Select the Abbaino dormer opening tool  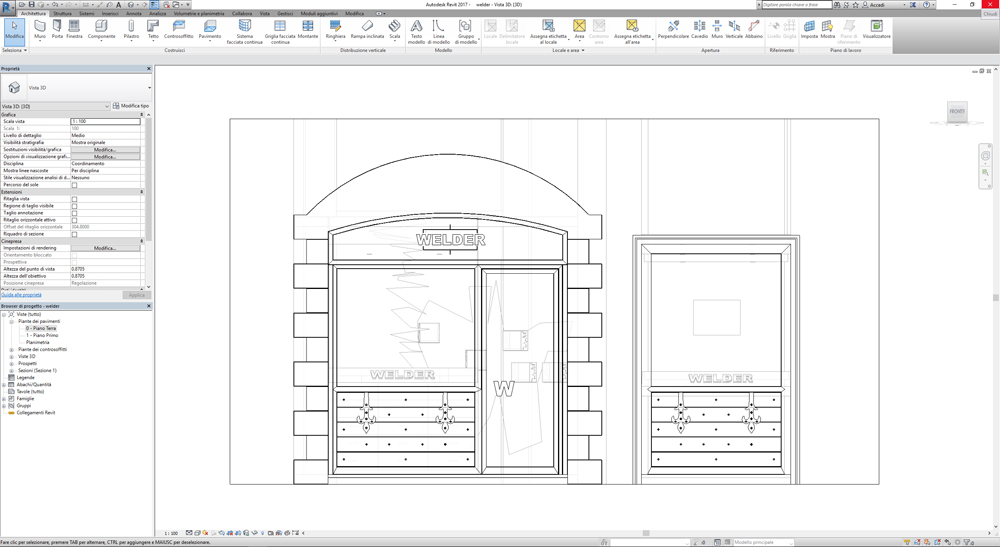point(753,28)
